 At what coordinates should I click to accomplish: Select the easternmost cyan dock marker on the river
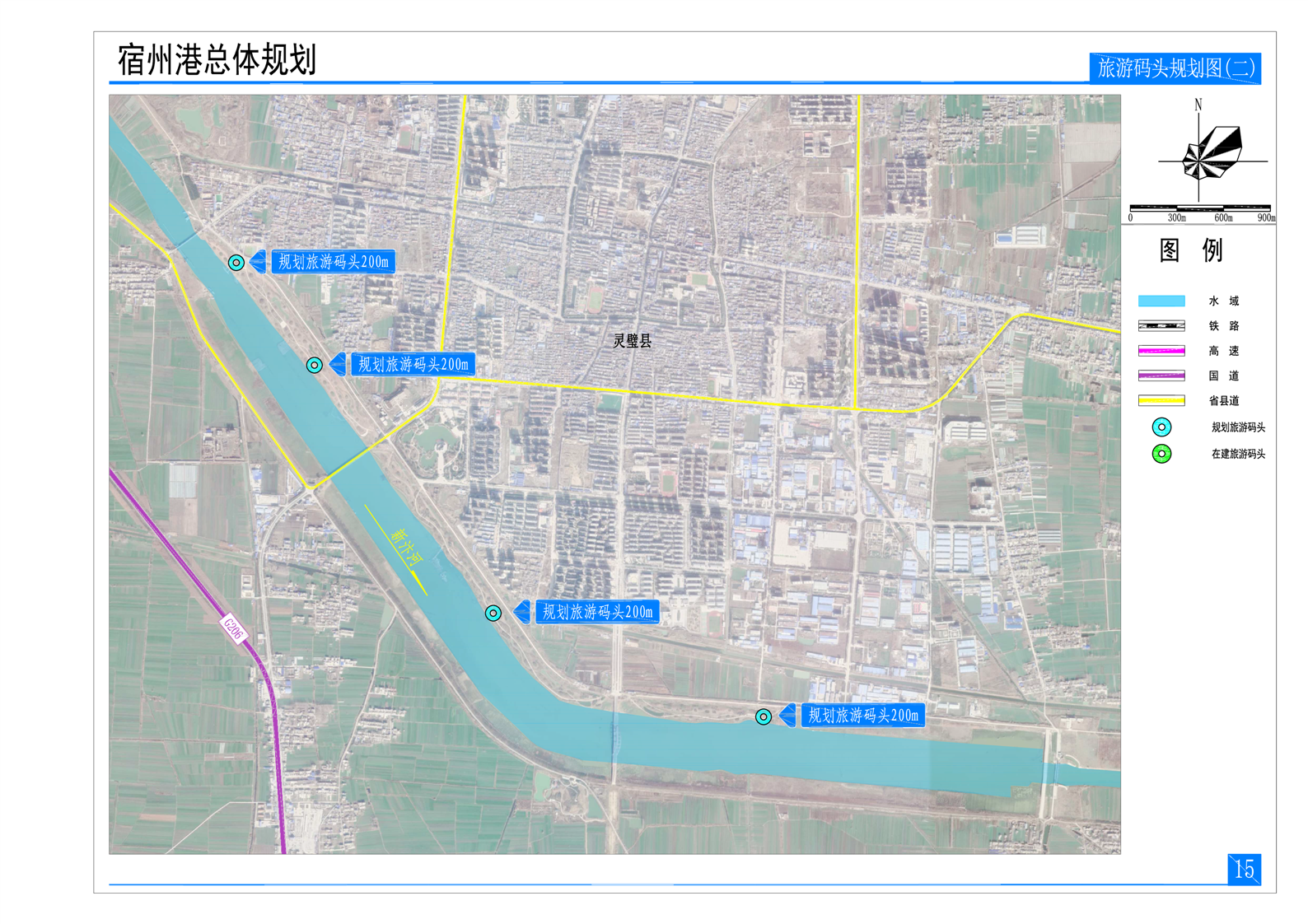tap(764, 717)
